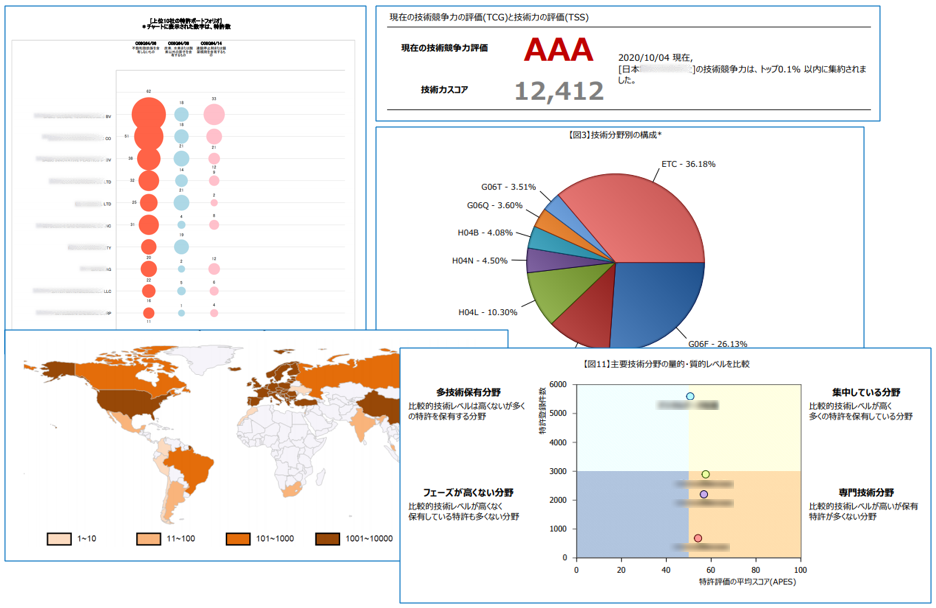Click the large pink bubble labeled 33
Screen dimensions: 936x608
point(213,116)
